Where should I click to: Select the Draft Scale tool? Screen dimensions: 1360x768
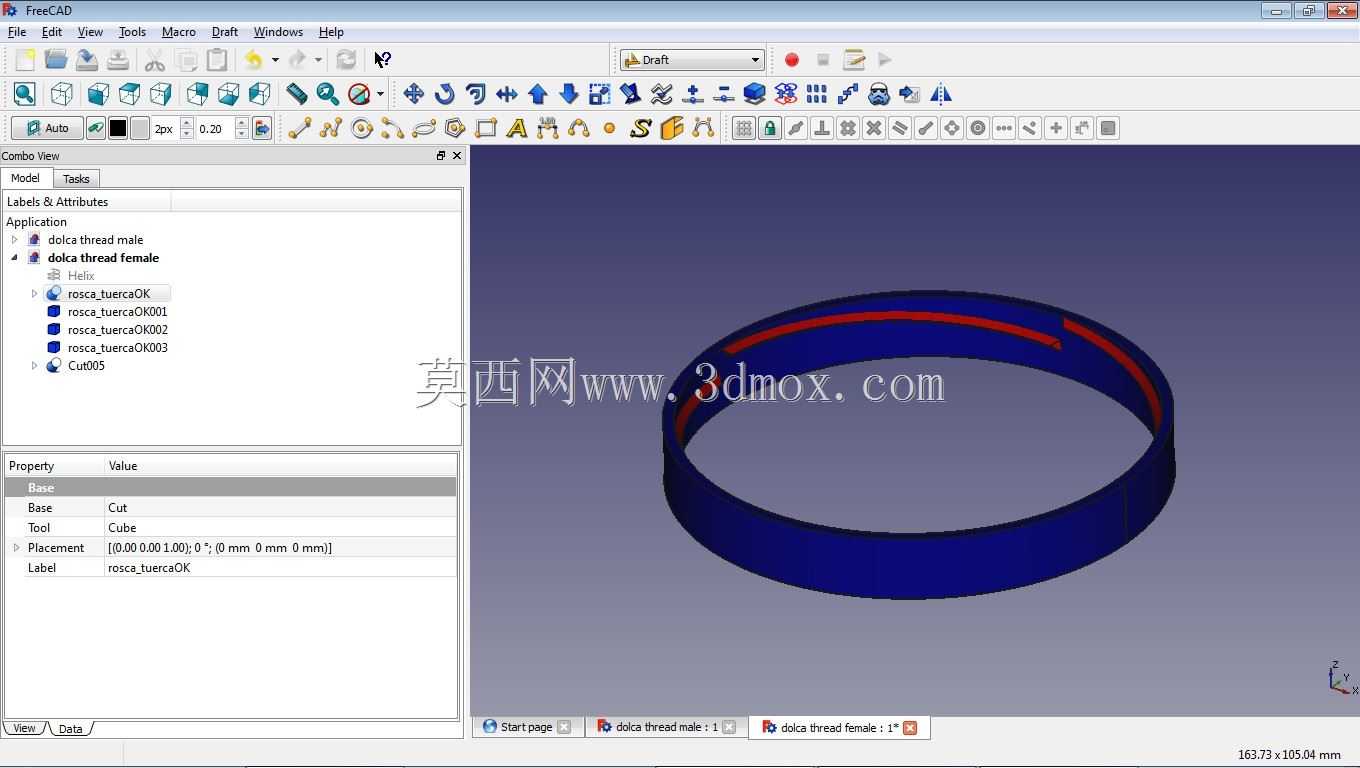599,94
